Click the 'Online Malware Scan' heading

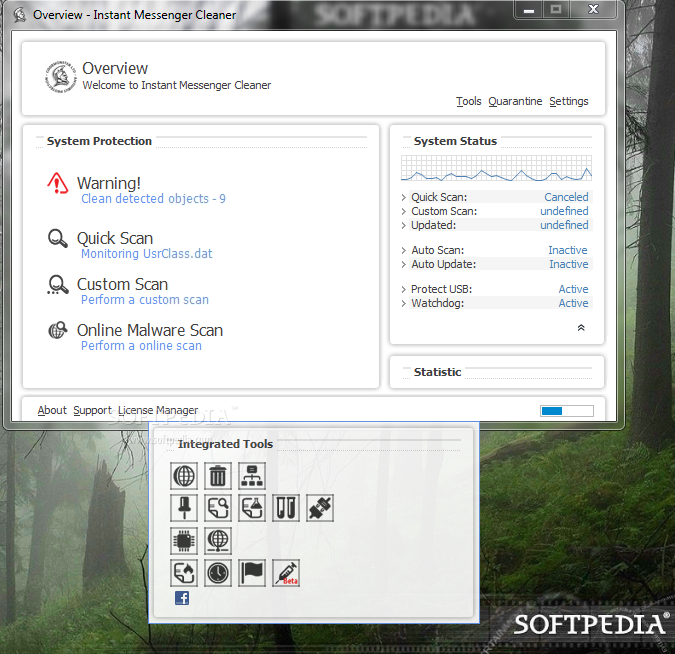point(150,331)
